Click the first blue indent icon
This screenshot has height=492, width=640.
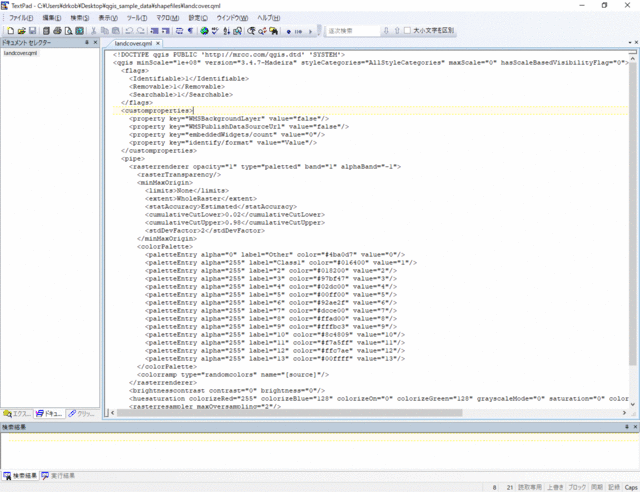point(154,31)
